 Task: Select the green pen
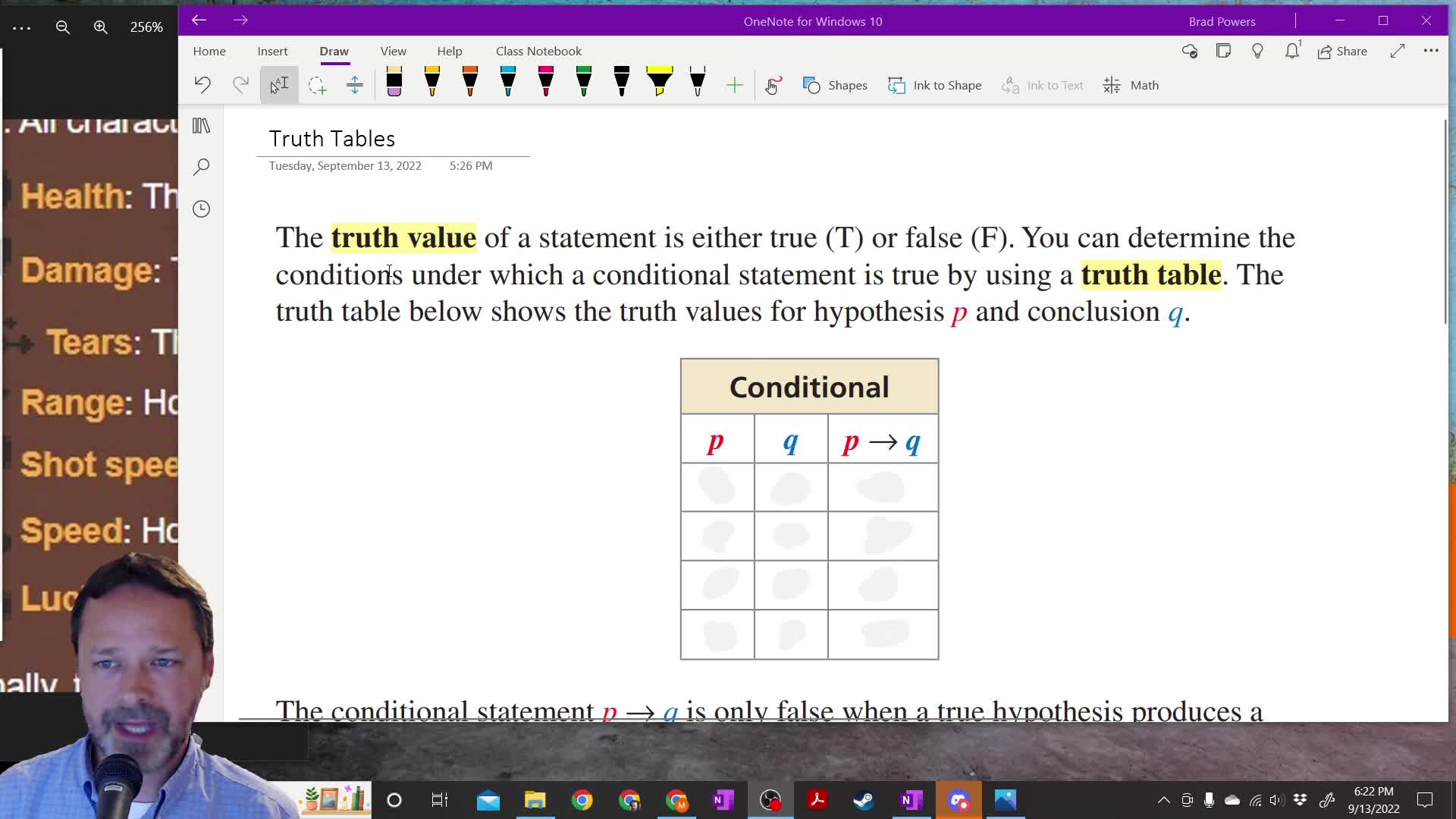point(584,82)
